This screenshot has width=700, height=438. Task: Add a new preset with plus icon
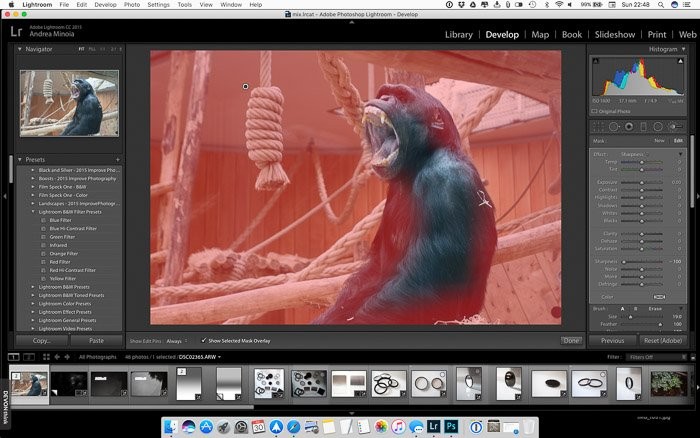point(118,159)
